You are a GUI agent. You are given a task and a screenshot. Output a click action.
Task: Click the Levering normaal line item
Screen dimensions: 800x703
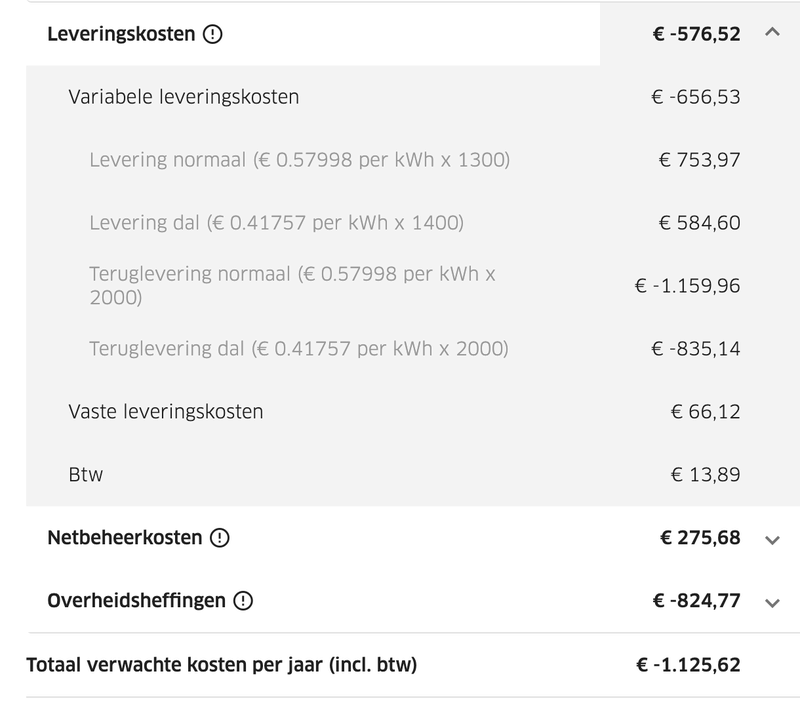(x=299, y=160)
